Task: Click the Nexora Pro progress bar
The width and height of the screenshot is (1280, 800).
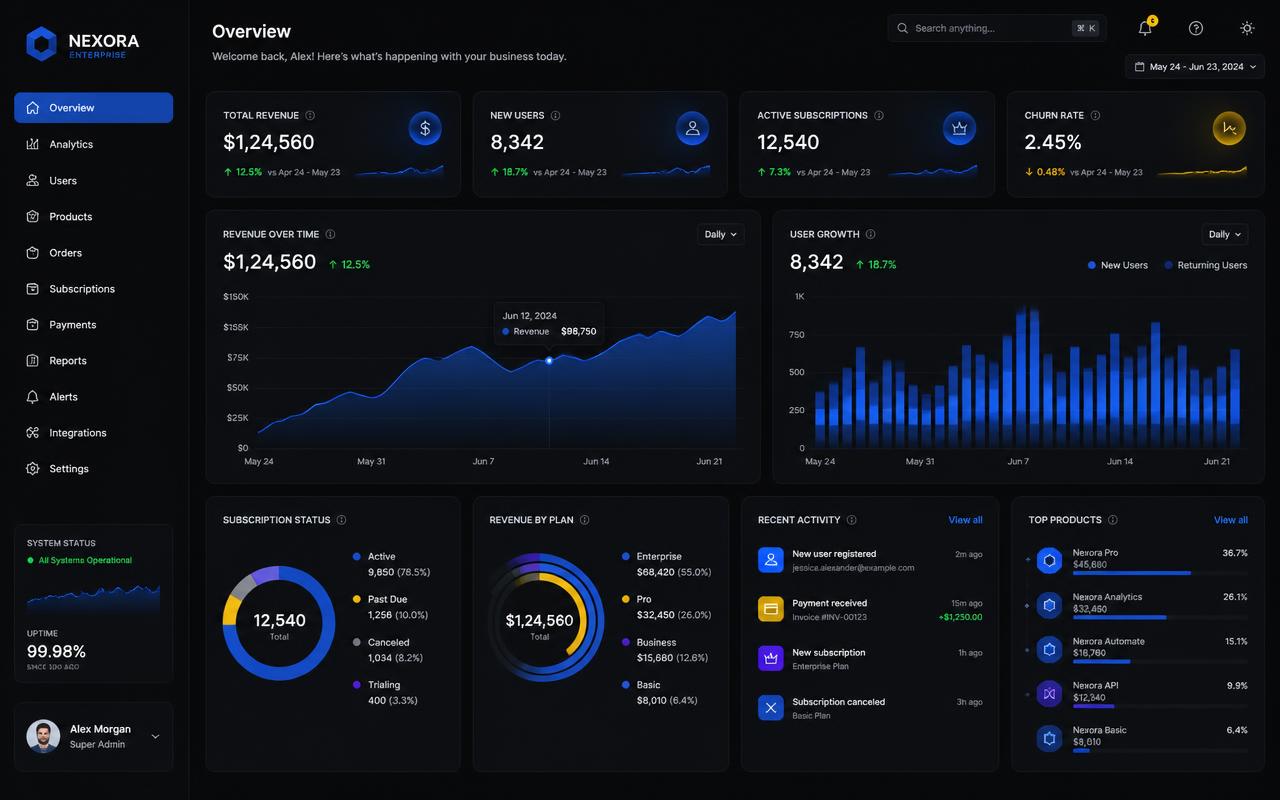Action: click(x=1160, y=573)
